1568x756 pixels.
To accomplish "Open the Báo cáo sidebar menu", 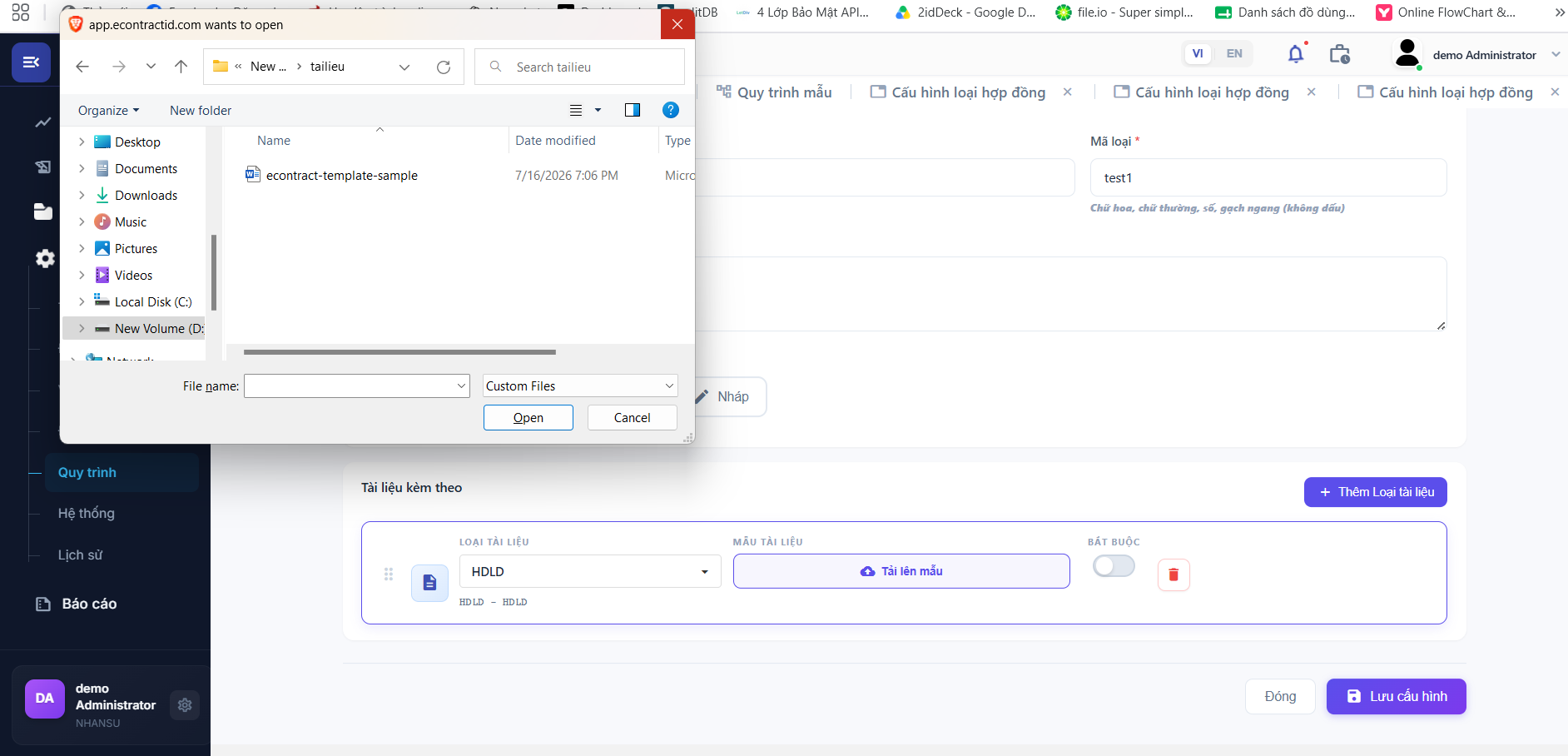I will (89, 604).
